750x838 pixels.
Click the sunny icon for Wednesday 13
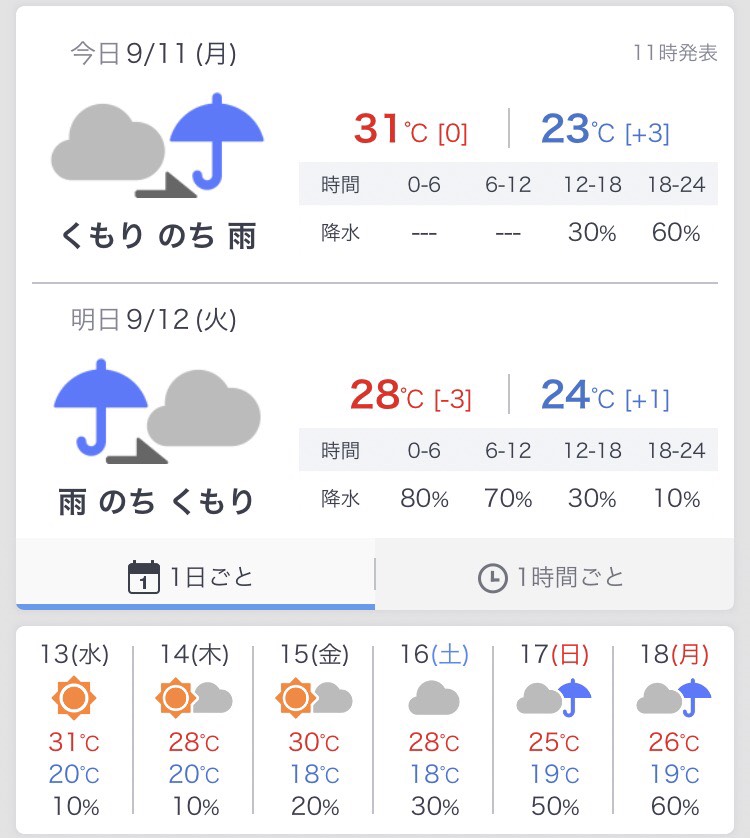[x=75, y=698]
